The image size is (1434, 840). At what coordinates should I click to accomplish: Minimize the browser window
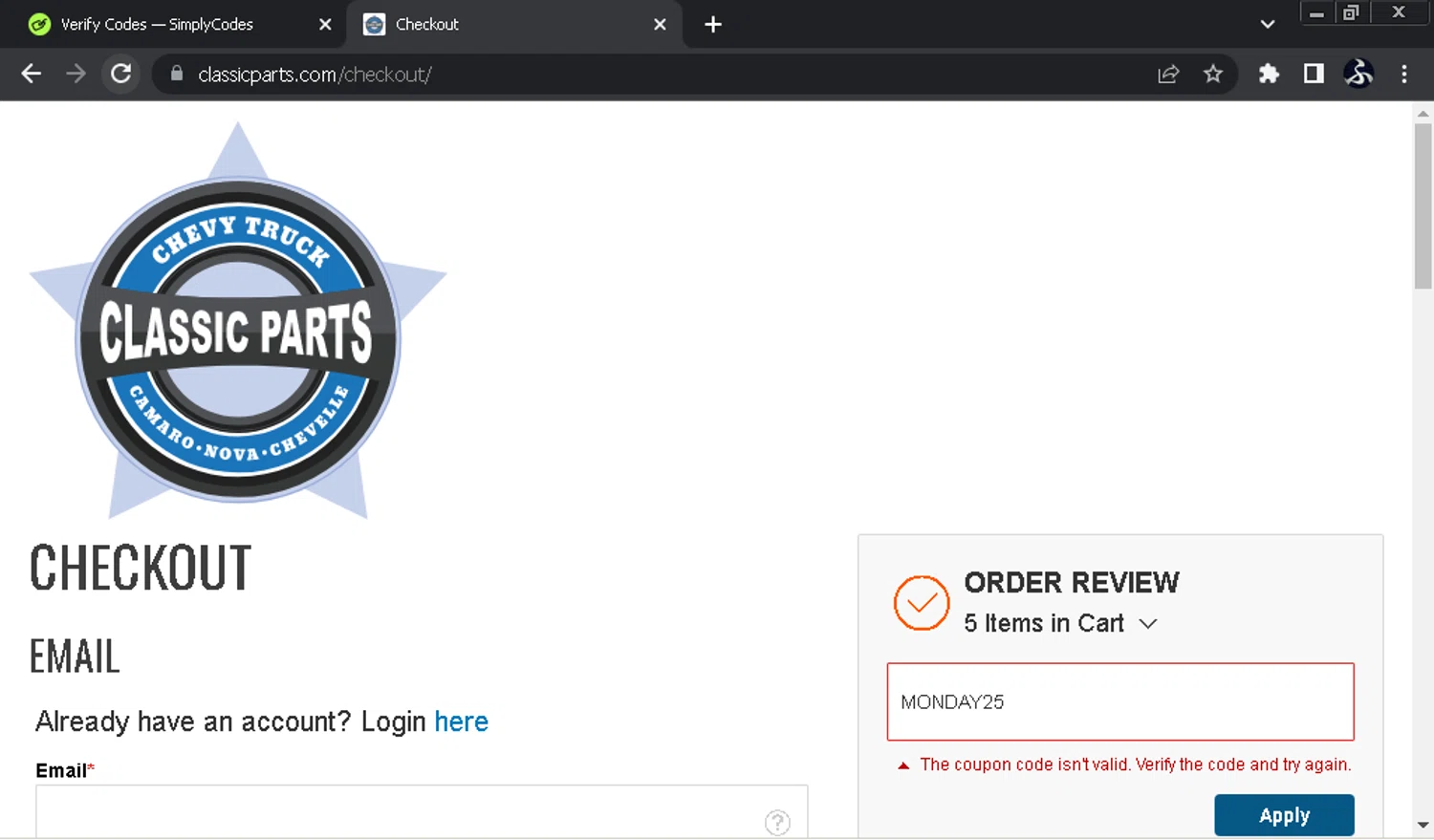[x=1317, y=12]
